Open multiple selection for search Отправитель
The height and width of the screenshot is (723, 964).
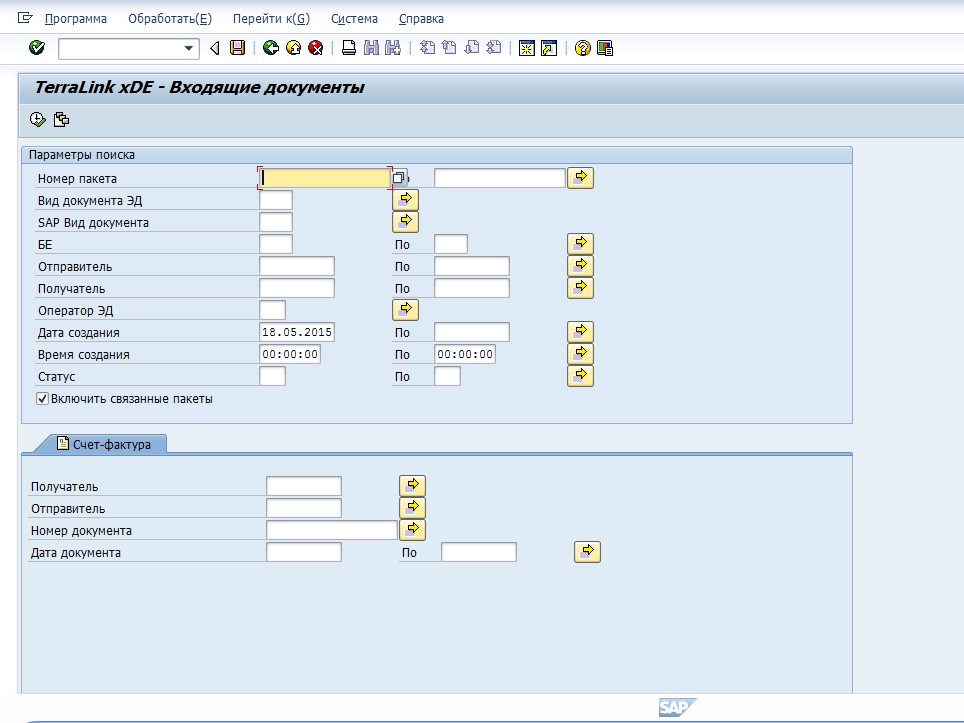(x=580, y=266)
